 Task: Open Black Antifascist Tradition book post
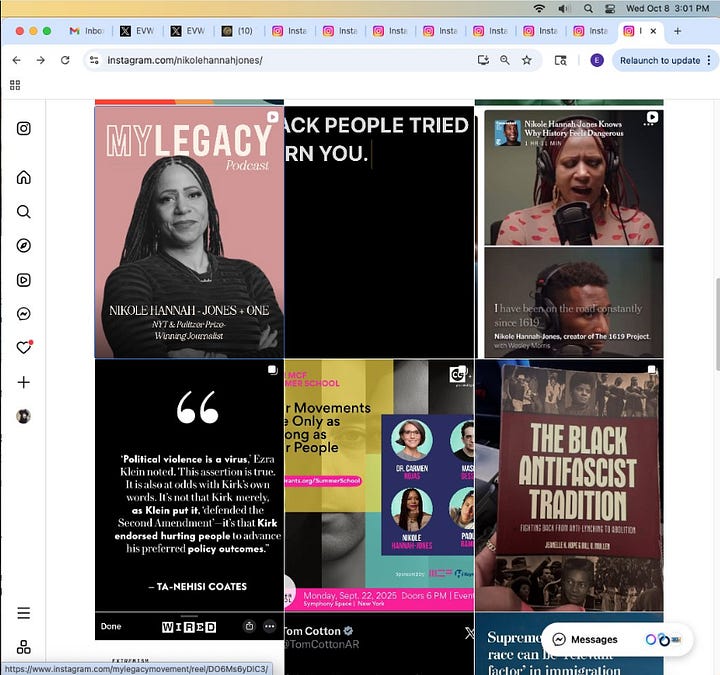[569, 485]
